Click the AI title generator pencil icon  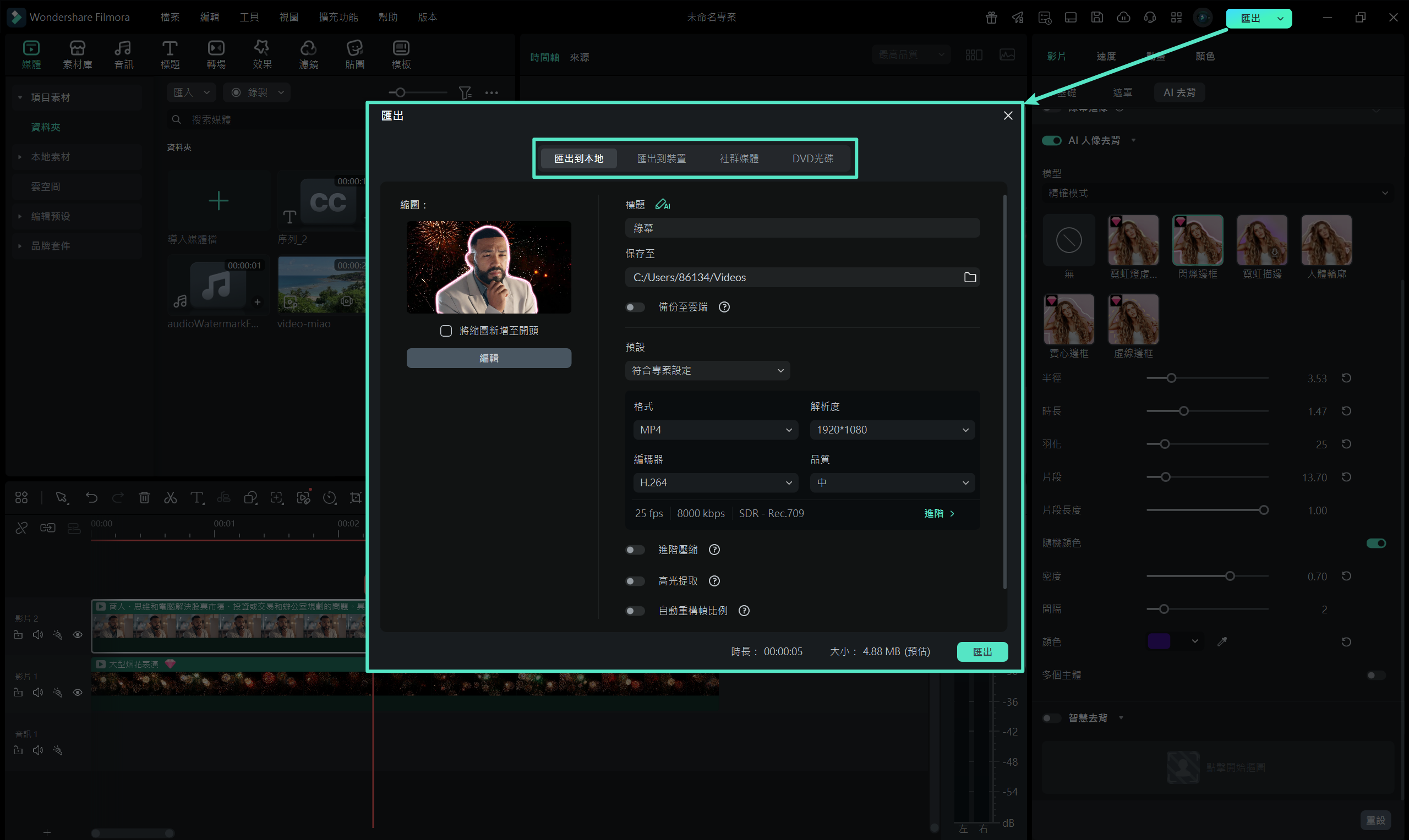[x=662, y=204]
